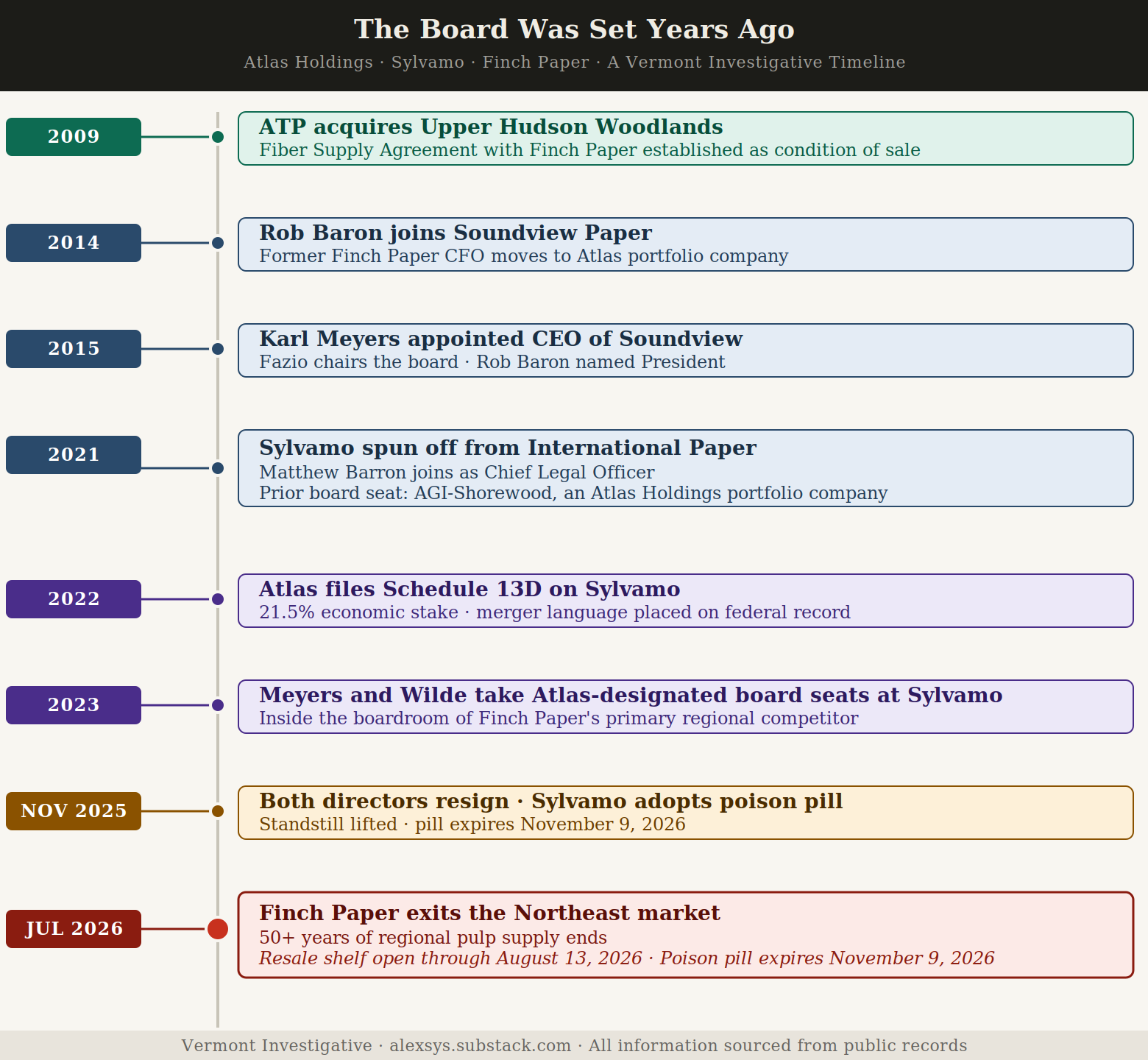Click the footer text with alexsys.substack.com
The height and width of the screenshot is (1060, 1148).
pyautogui.click(x=574, y=1046)
